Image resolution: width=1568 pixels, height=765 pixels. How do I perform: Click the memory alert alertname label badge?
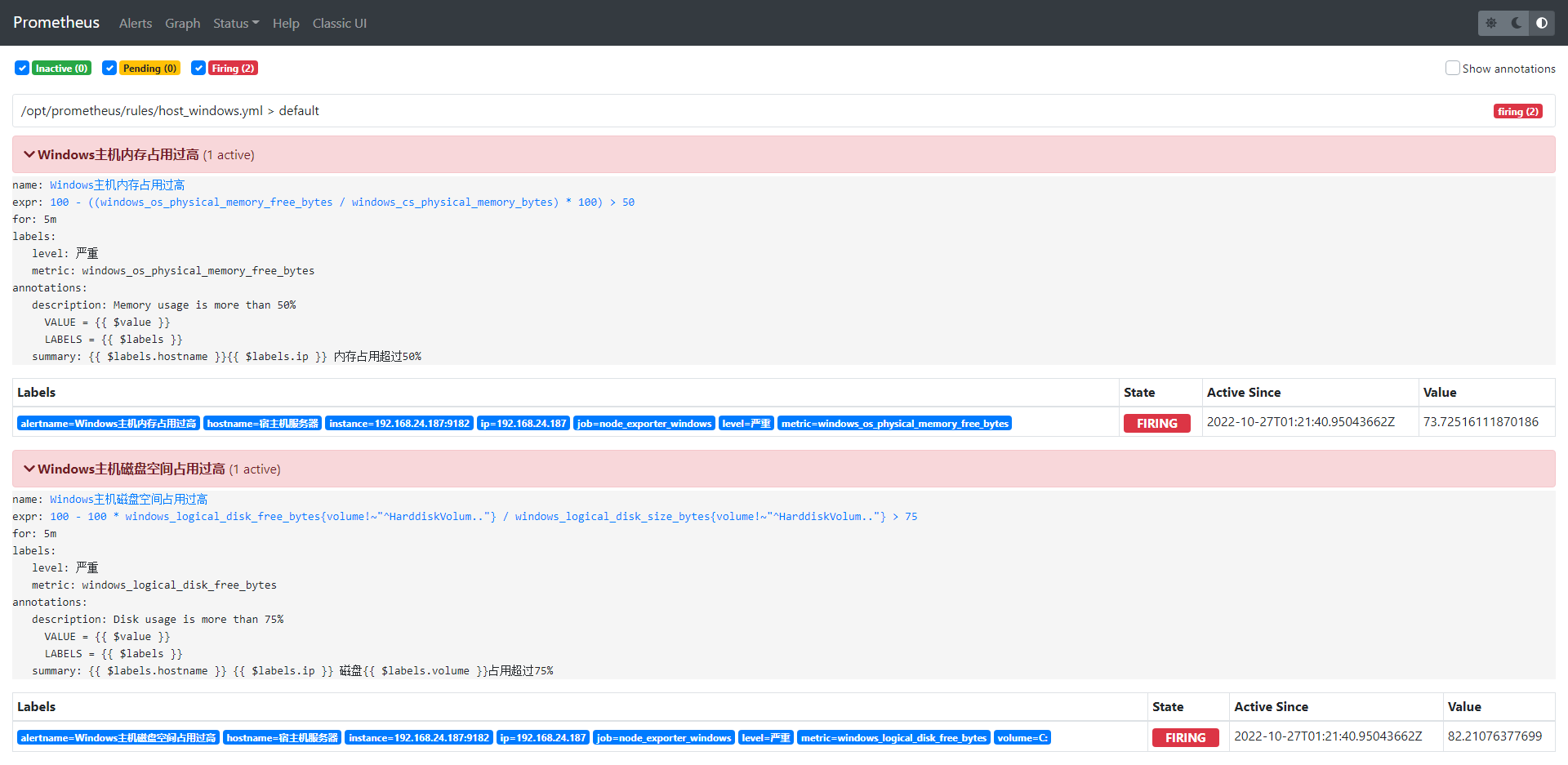[x=109, y=423]
